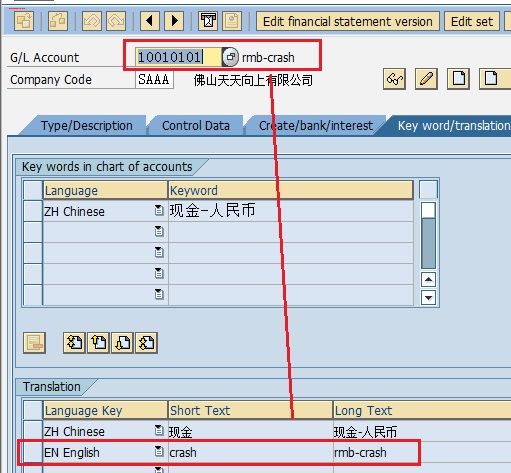Click the previous account left-arrow icon
Viewport: 511px width, 473px height.
click(150, 21)
